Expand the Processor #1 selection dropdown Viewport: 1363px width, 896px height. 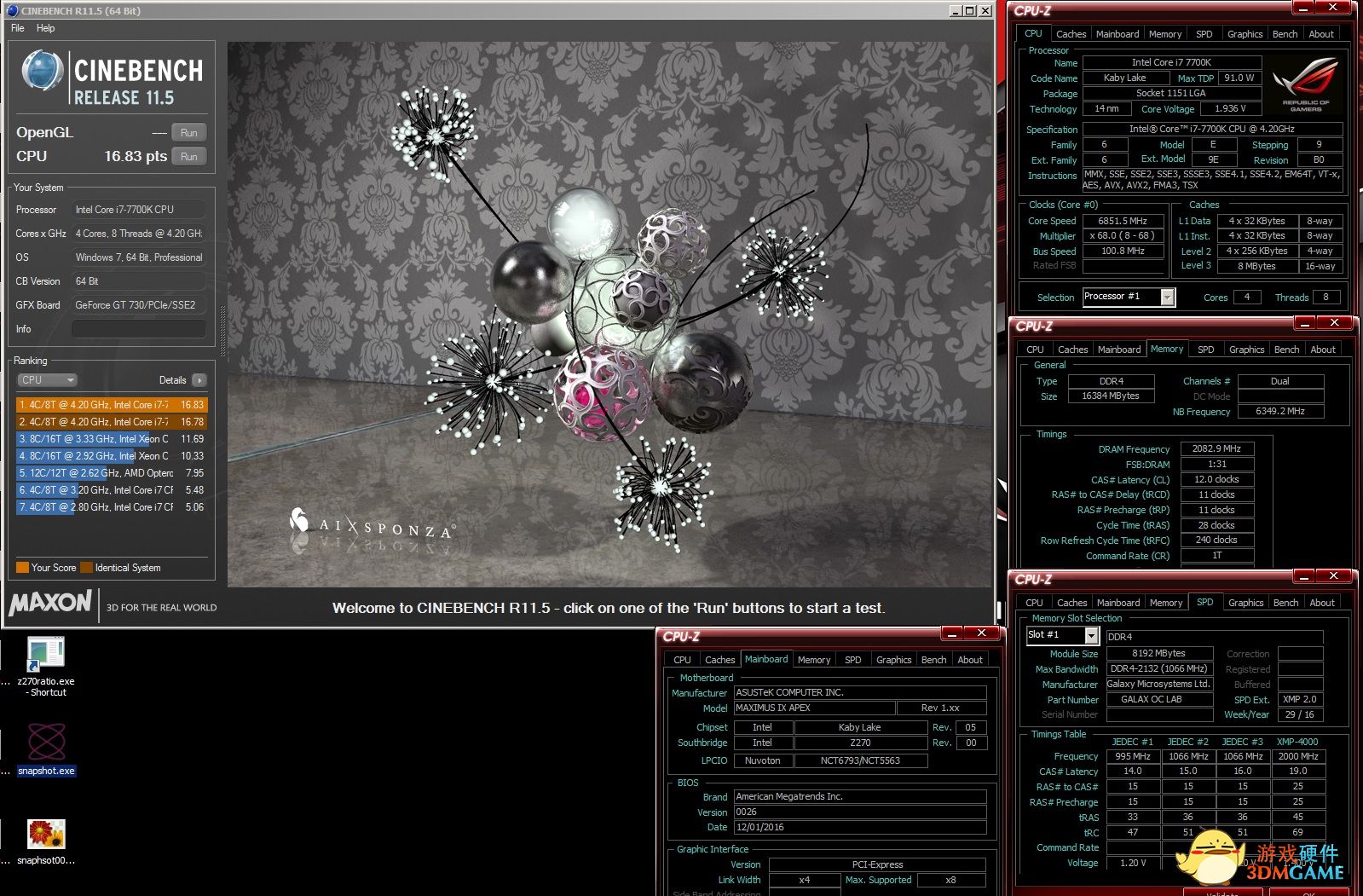point(1167,297)
